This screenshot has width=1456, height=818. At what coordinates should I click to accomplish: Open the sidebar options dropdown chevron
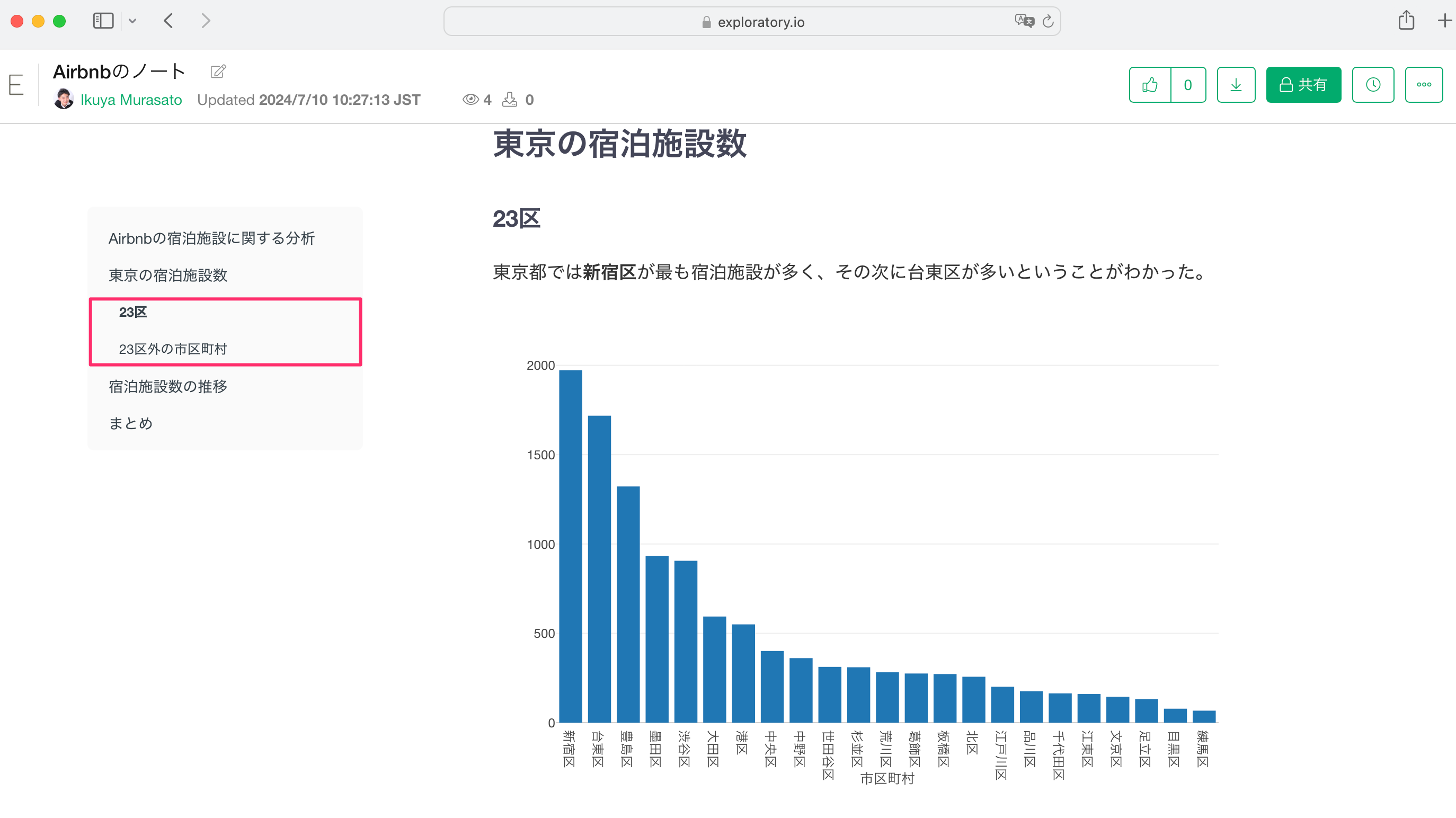(132, 21)
